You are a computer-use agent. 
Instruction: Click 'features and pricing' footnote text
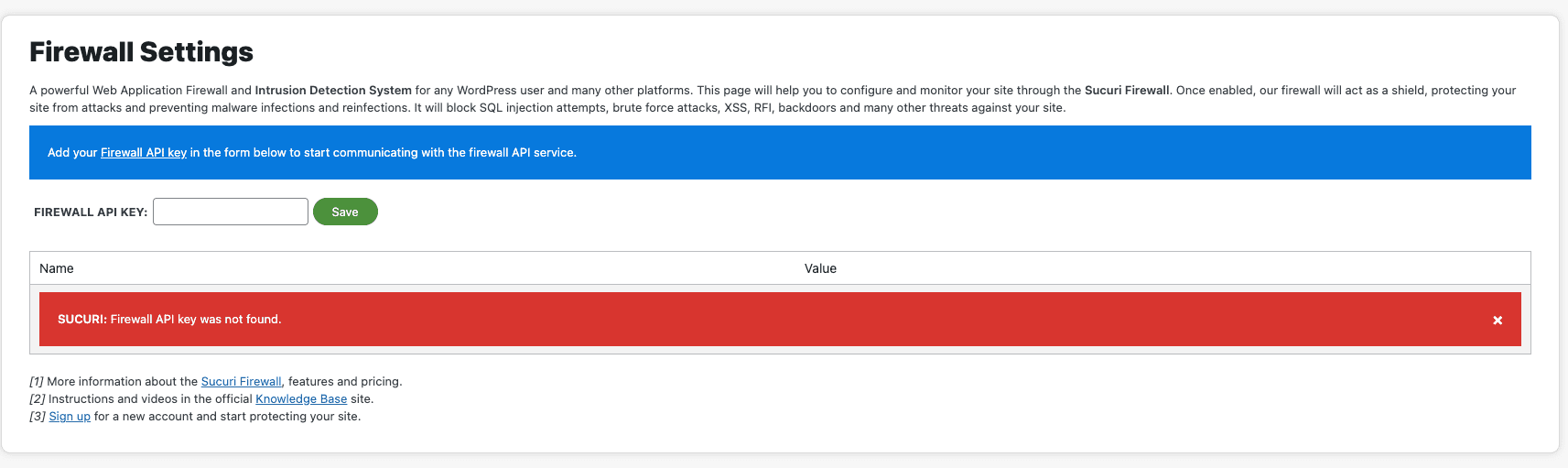[x=345, y=382]
